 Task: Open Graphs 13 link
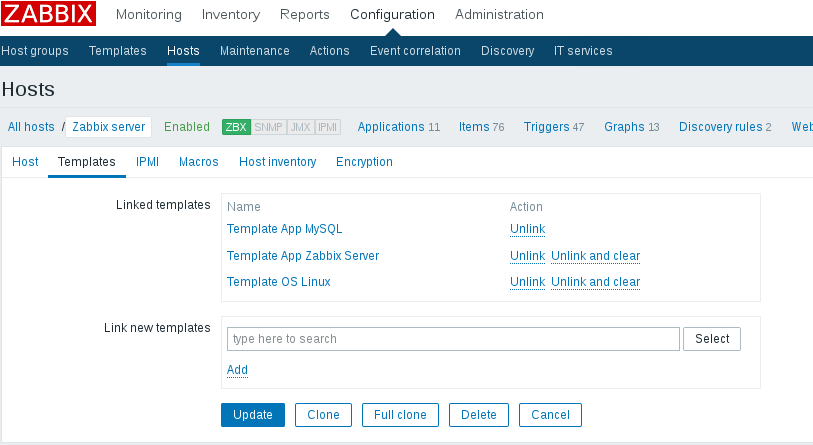click(632, 127)
